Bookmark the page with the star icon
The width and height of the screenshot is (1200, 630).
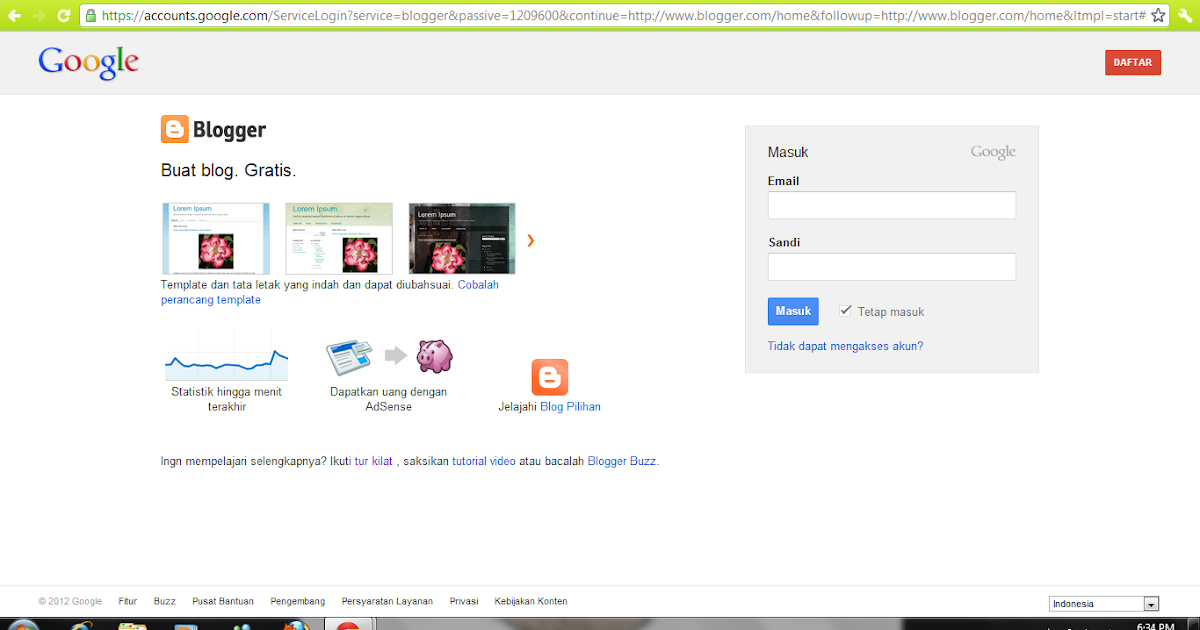[1159, 16]
